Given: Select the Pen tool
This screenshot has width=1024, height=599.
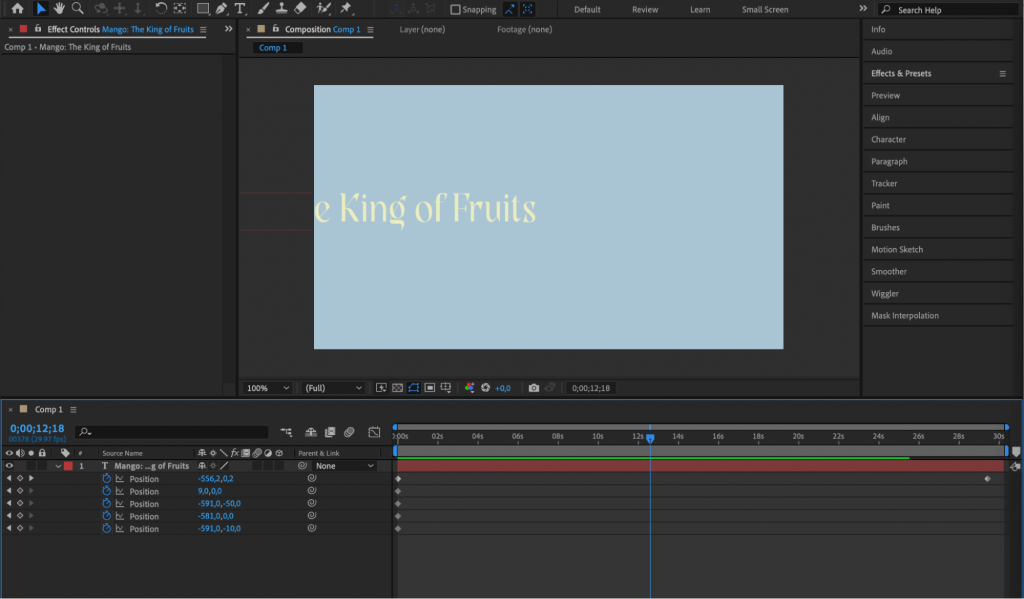Looking at the screenshot, I should coord(220,9).
